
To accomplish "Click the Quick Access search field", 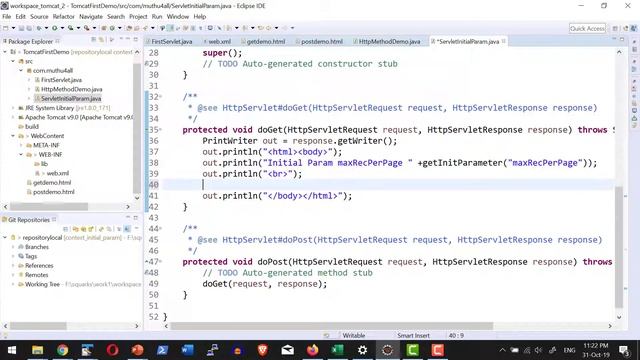I will (587, 28).
